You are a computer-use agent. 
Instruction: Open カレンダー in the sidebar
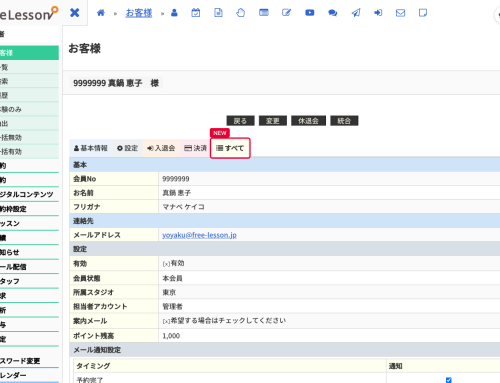click(29, 375)
